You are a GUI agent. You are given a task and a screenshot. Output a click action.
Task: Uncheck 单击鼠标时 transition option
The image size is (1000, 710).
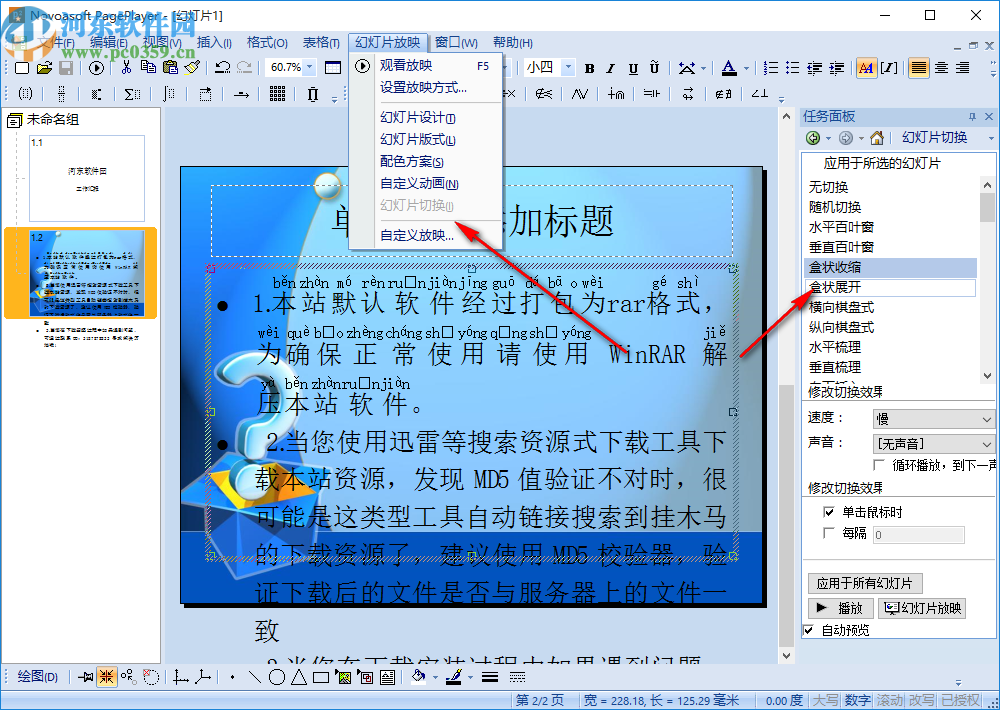coord(830,512)
